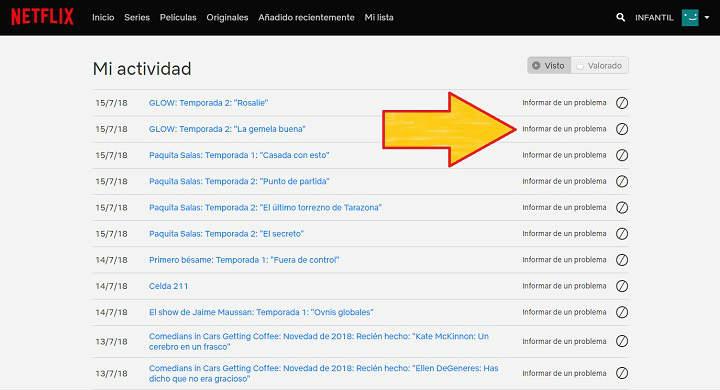Report a problem for "El secreto"
Screen dimensions: 720x390
point(564,234)
